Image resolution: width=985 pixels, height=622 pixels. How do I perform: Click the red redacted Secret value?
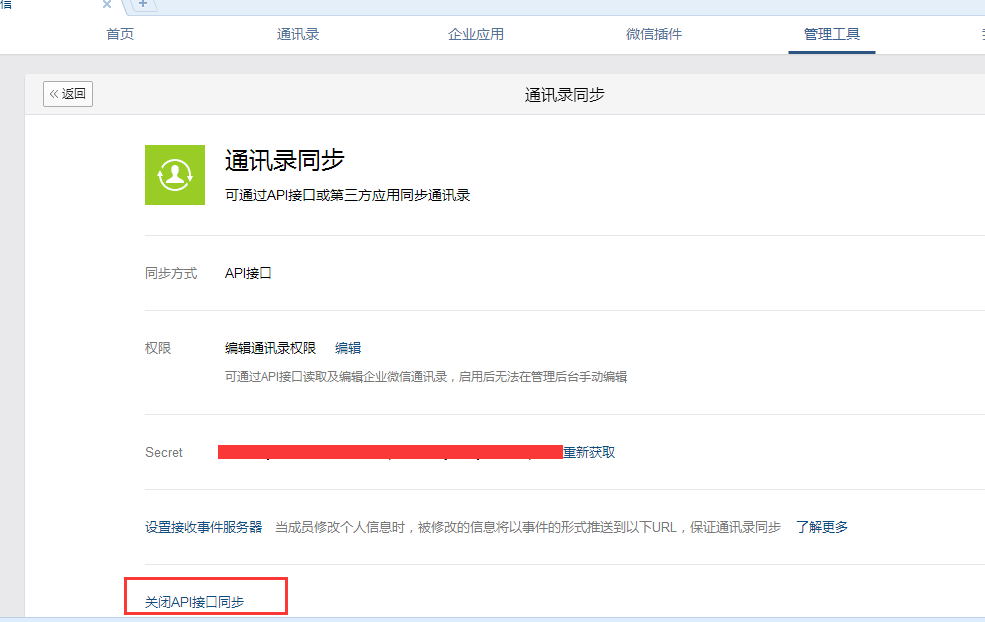tap(390, 452)
